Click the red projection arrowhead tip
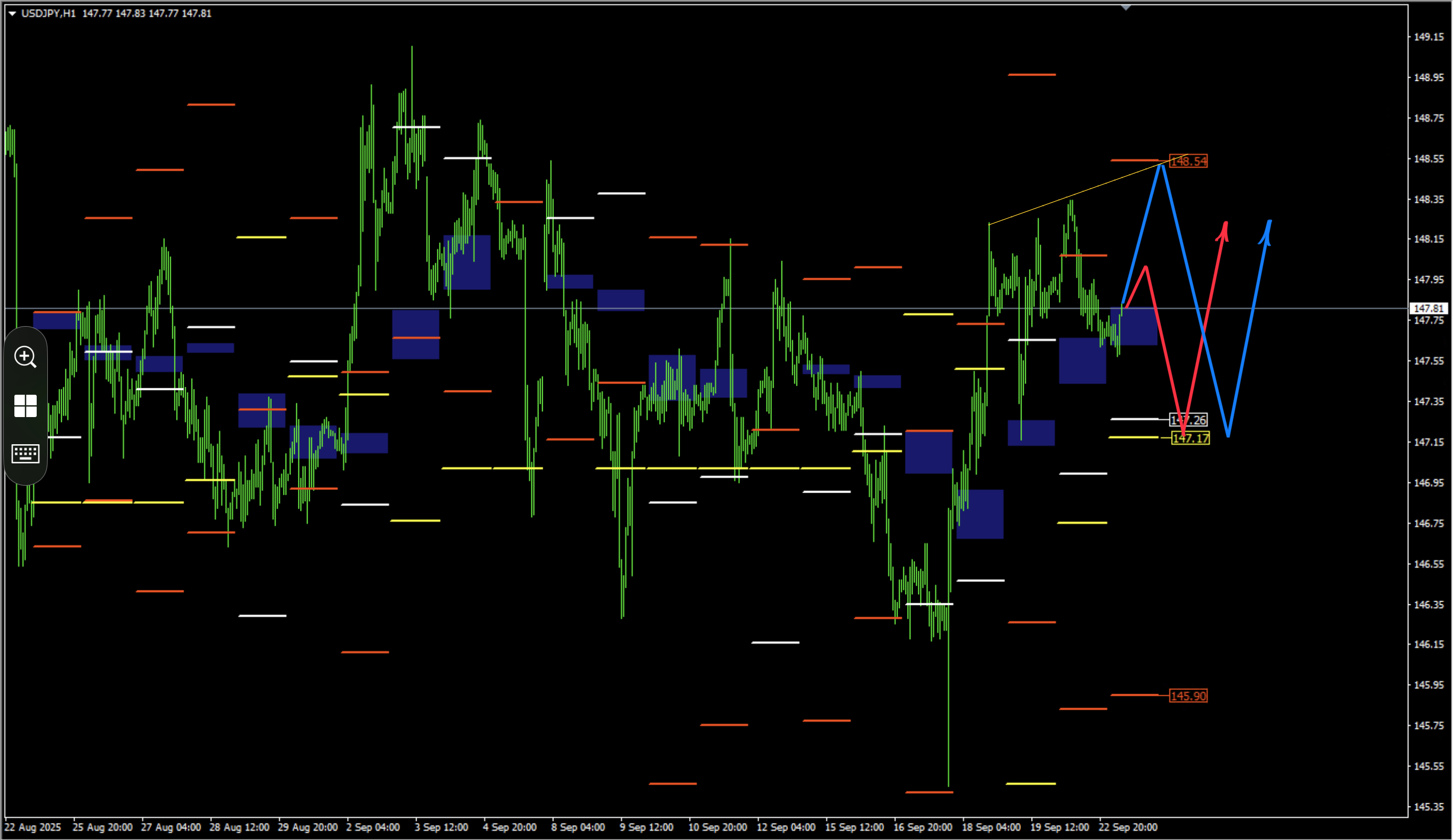 [1225, 223]
